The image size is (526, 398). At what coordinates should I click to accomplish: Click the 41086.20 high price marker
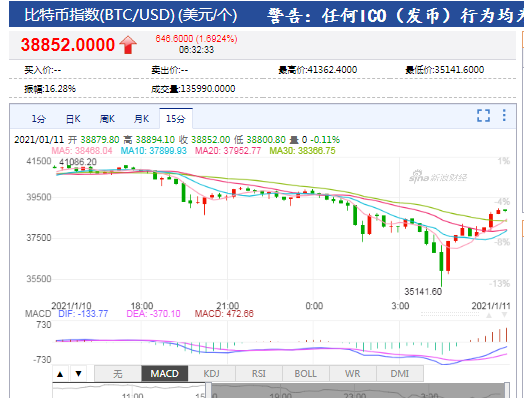coord(78,162)
